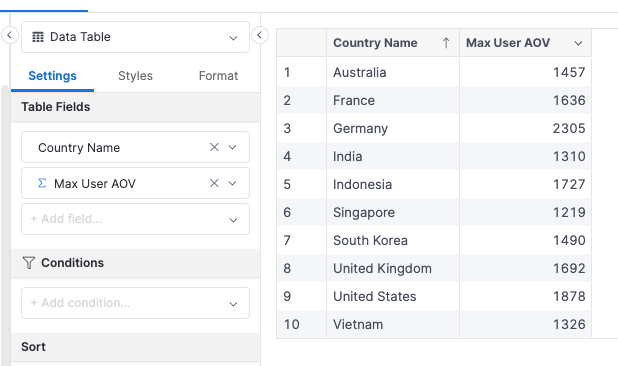Open the Add condition dropdown

click(x=135, y=303)
